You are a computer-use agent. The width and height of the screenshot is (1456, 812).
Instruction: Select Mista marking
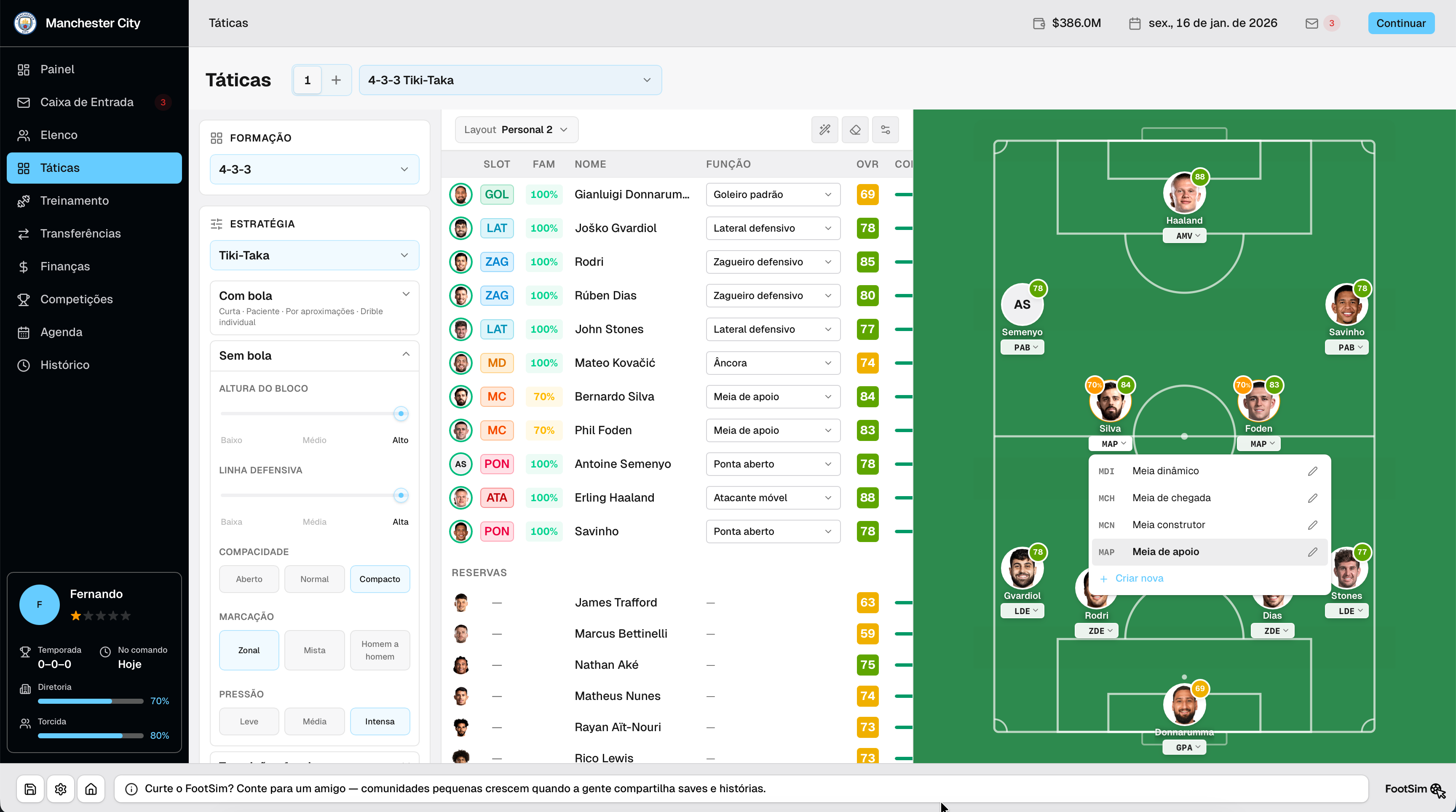[314, 650]
